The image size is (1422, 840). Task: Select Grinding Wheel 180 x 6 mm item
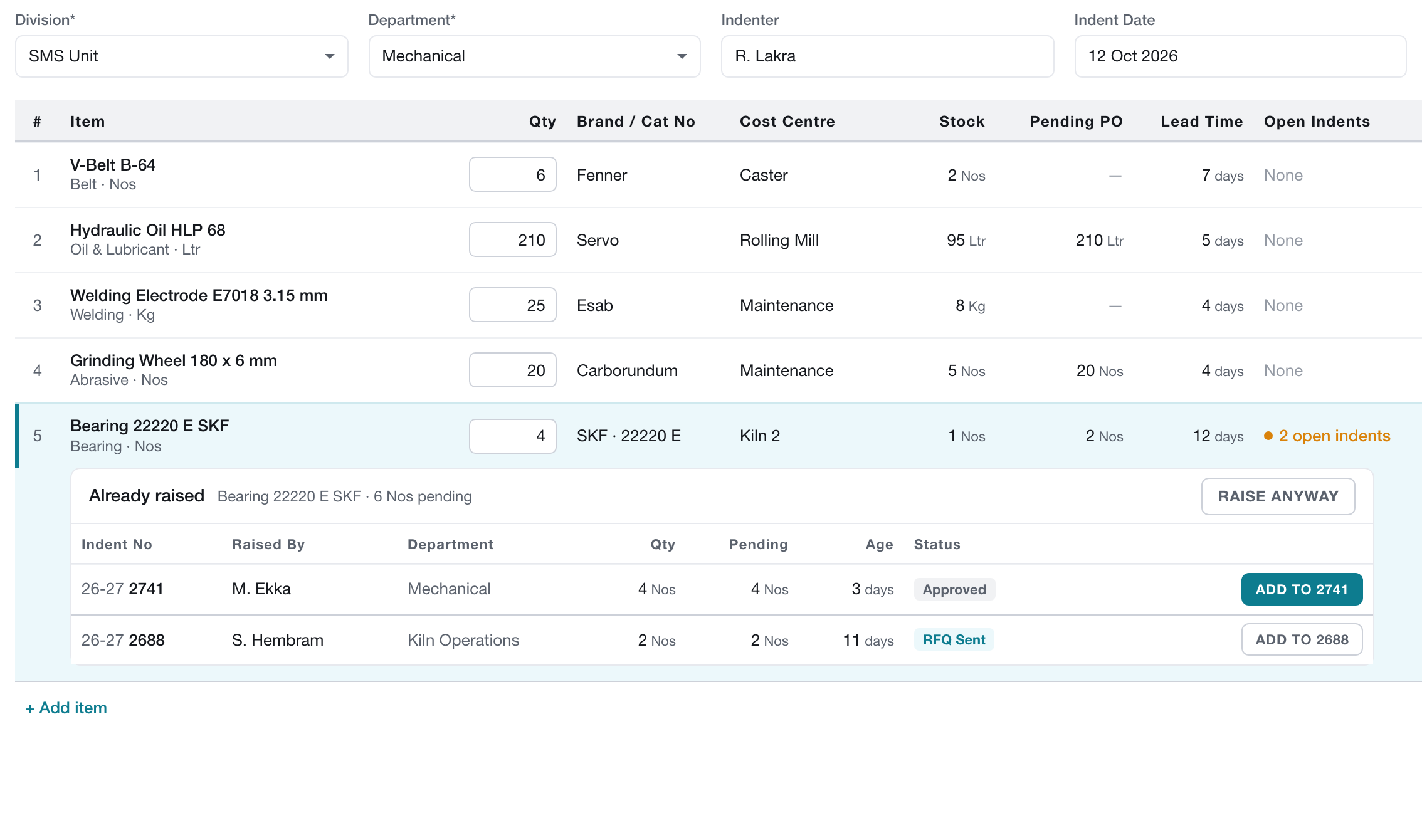pyautogui.click(x=174, y=360)
